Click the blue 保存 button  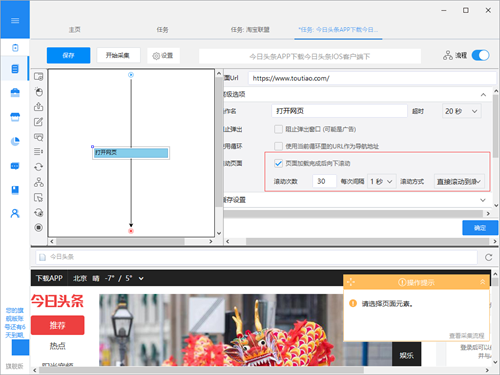coord(68,55)
